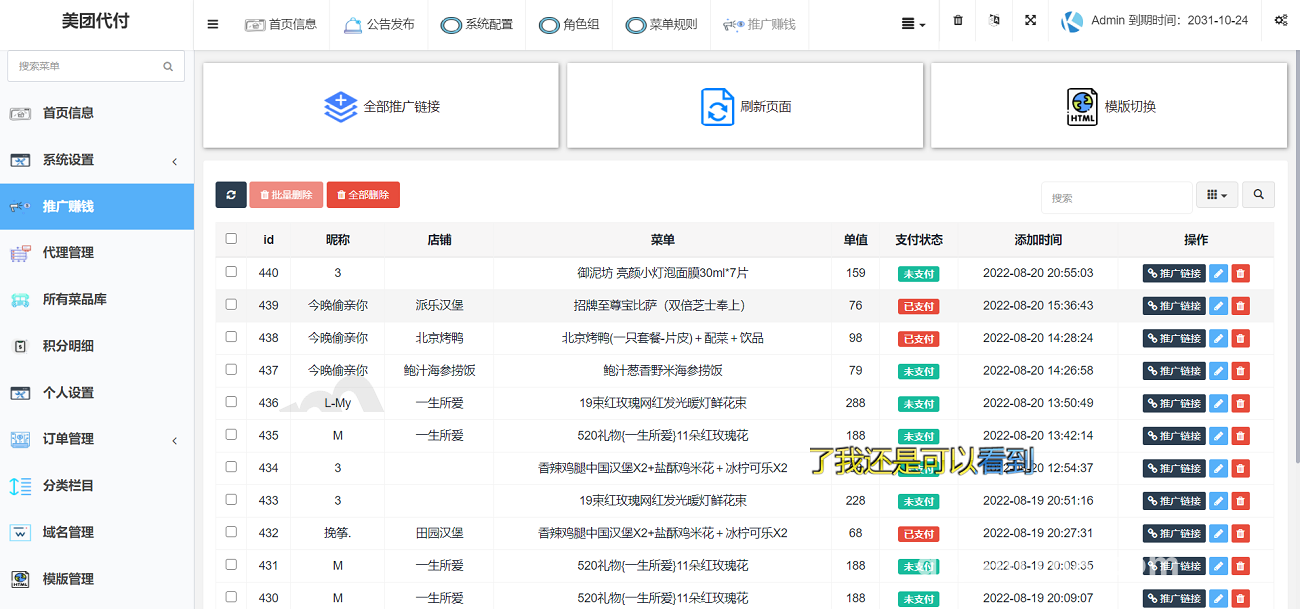Toggle fullscreen with the expand arrows icon
Screen dimensions: 1300x609
click(1030, 21)
